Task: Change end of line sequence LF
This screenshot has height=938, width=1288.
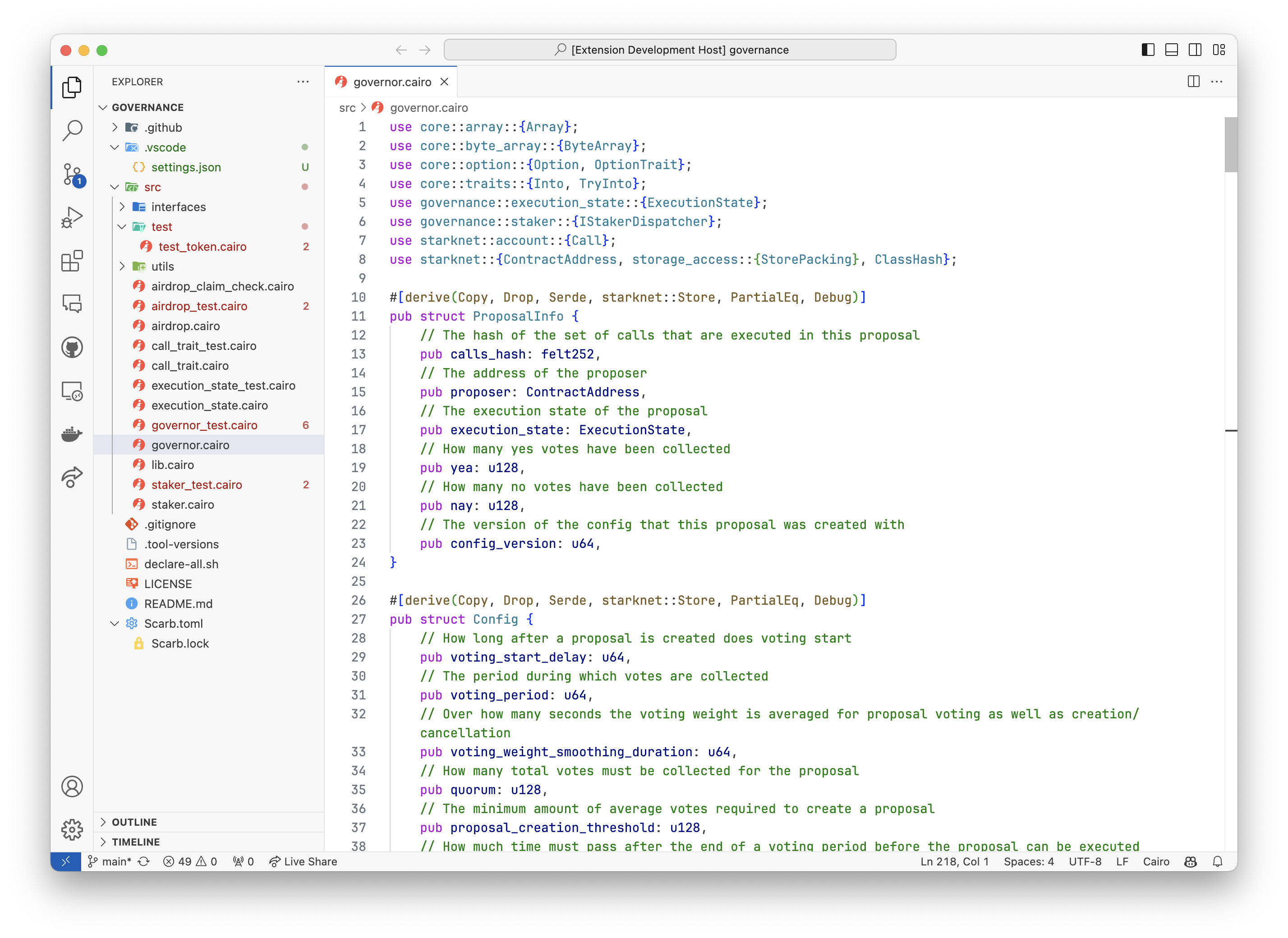Action: click(x=1122, y=861)
